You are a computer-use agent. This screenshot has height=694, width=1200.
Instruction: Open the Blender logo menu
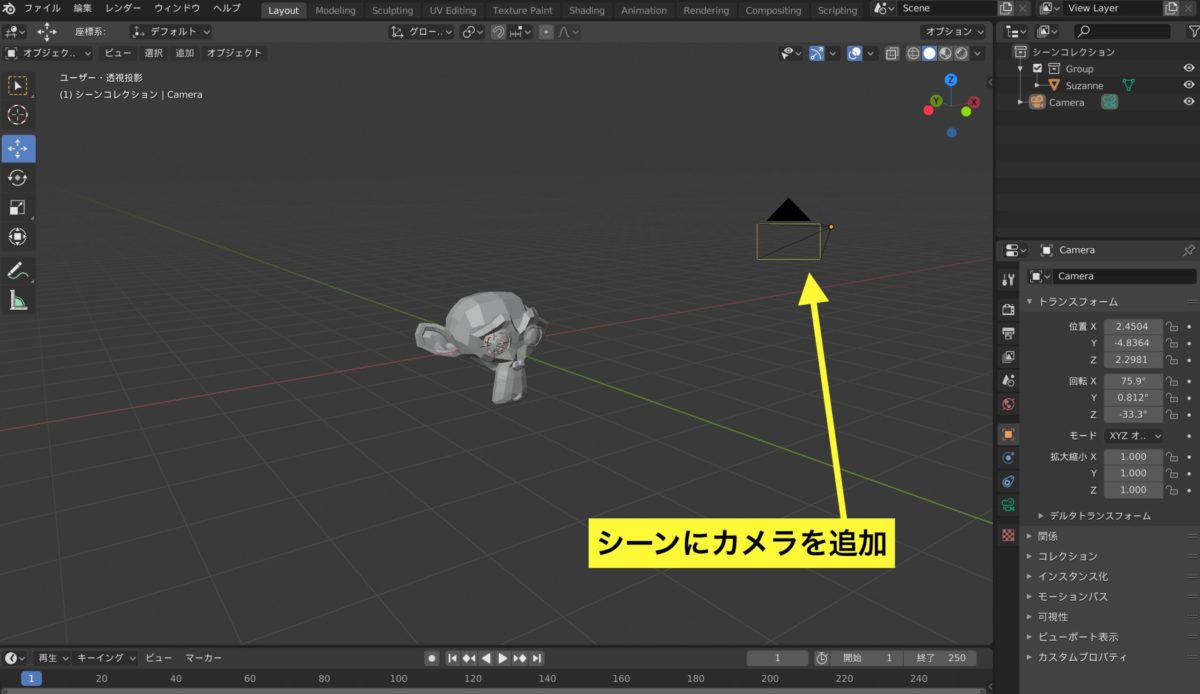pyautogui.click(x=10, y=9)
